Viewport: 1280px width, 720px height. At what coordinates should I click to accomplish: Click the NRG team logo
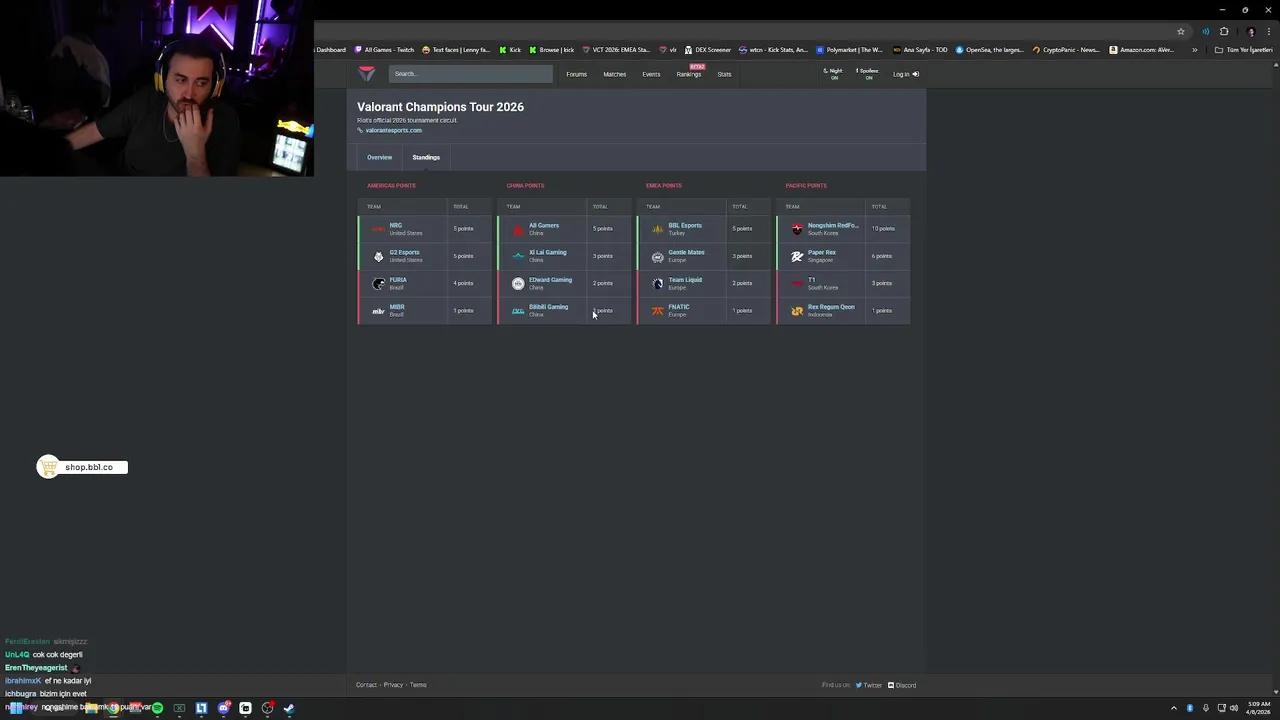tap(378, 229)
